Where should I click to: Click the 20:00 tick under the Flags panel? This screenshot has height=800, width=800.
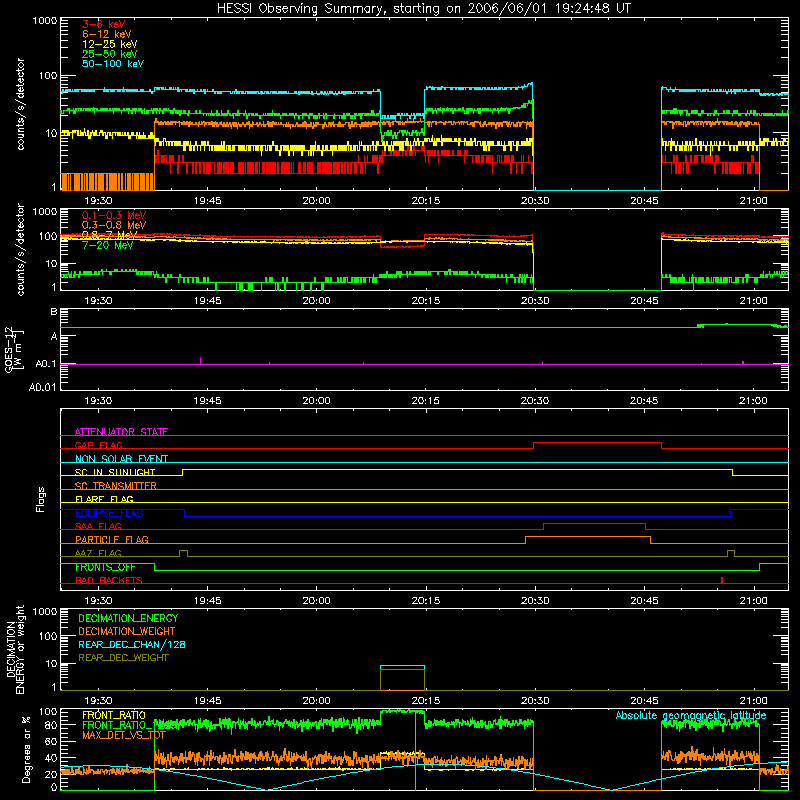click(x=316, y=601)
